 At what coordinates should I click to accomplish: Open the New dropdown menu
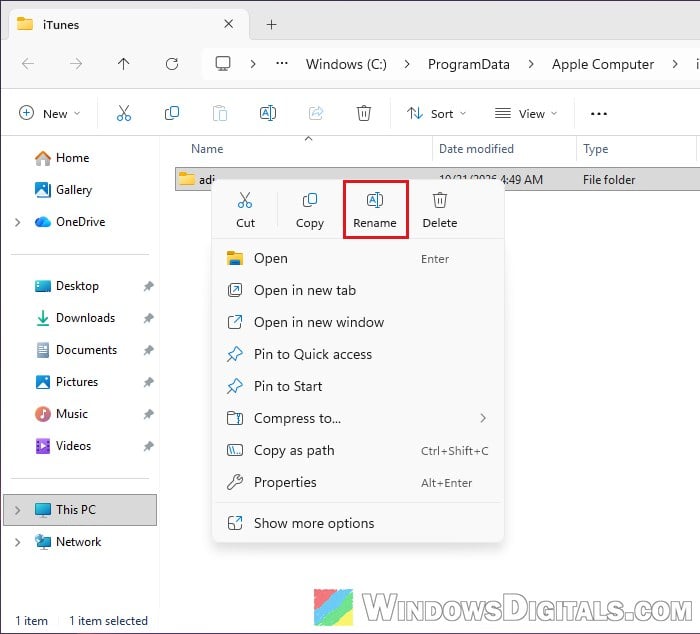50,113
